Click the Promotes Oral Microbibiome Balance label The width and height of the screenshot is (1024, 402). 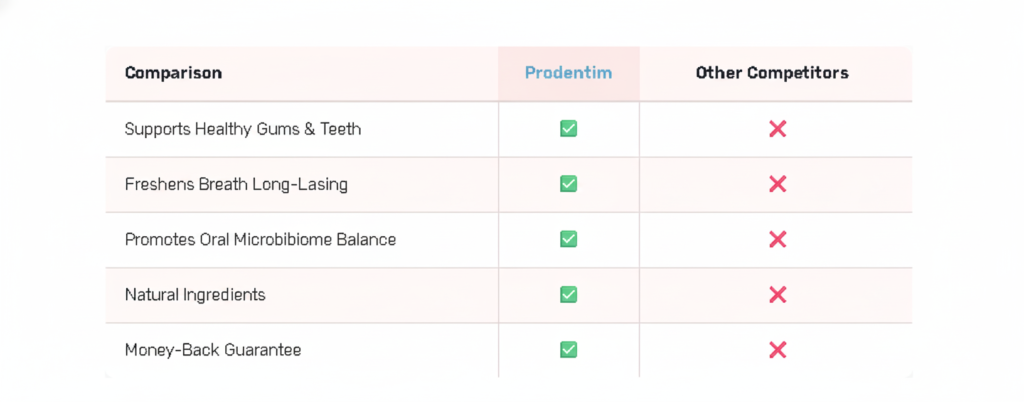click(x=260, y=240)
